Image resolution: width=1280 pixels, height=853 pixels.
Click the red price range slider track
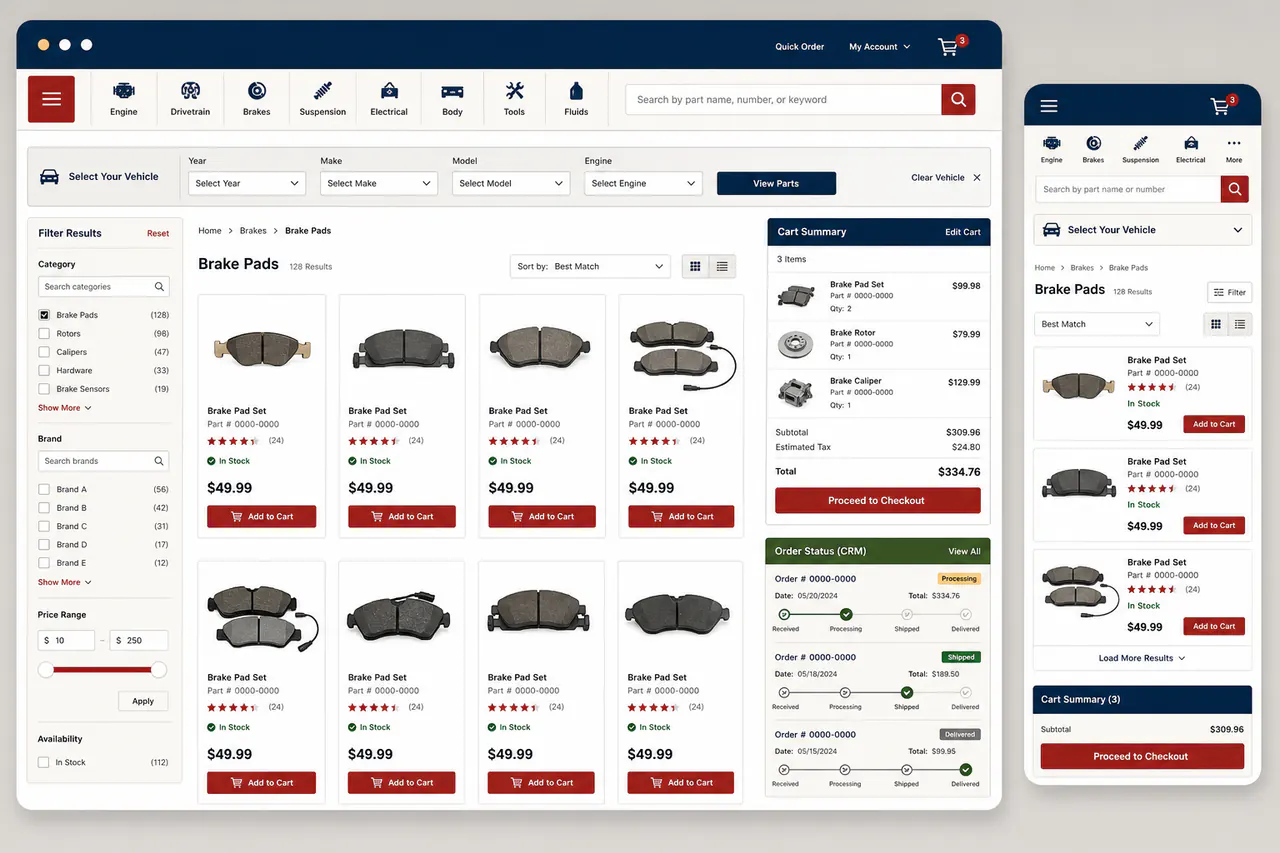[102, 670]
